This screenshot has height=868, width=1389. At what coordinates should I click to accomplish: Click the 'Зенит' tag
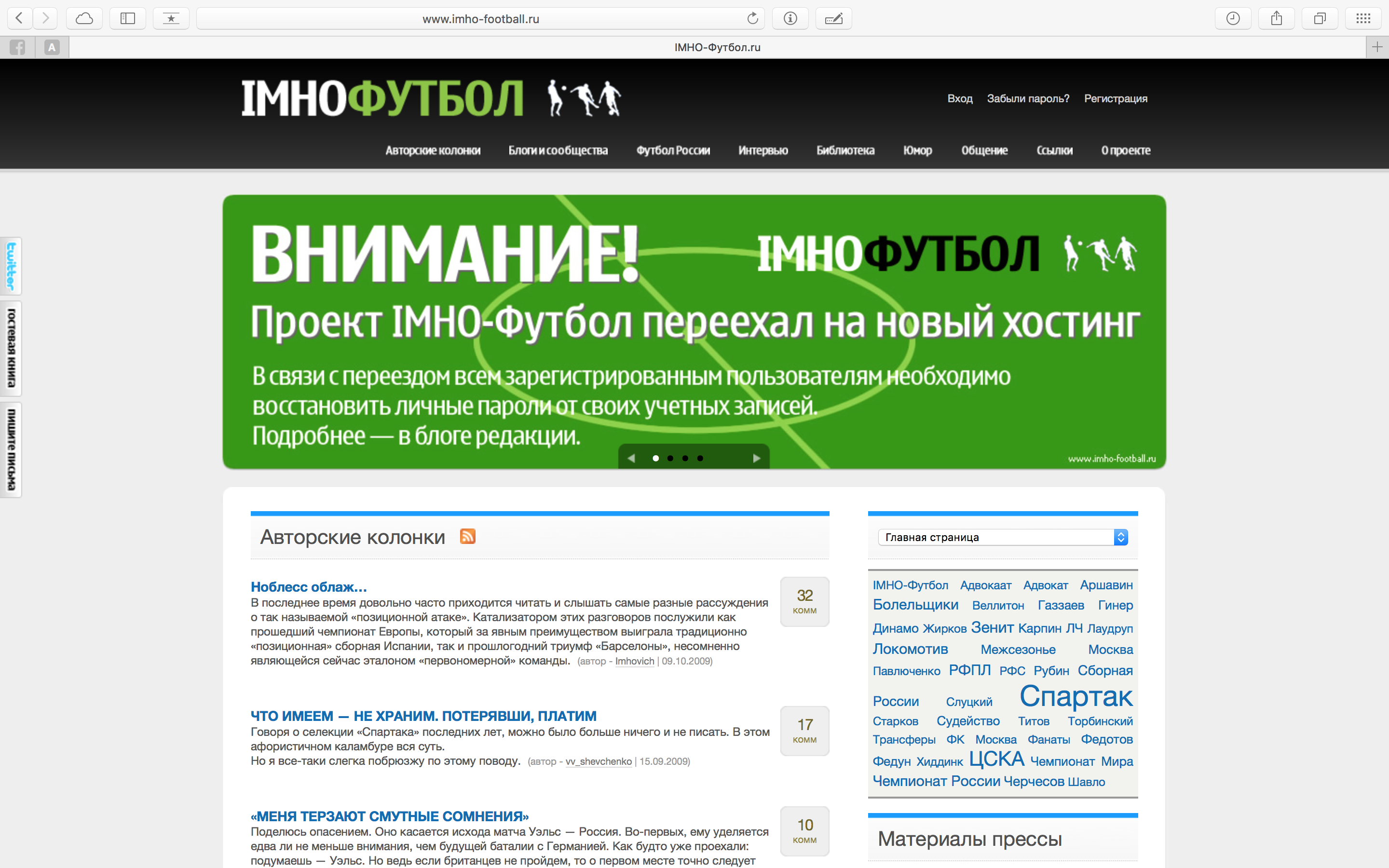click(993, 627)
